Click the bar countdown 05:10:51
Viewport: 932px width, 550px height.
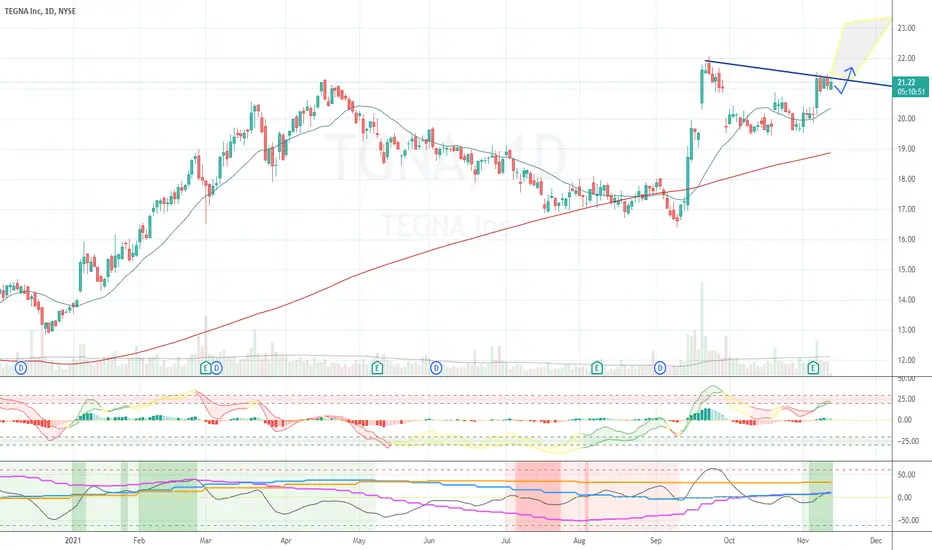911,92
